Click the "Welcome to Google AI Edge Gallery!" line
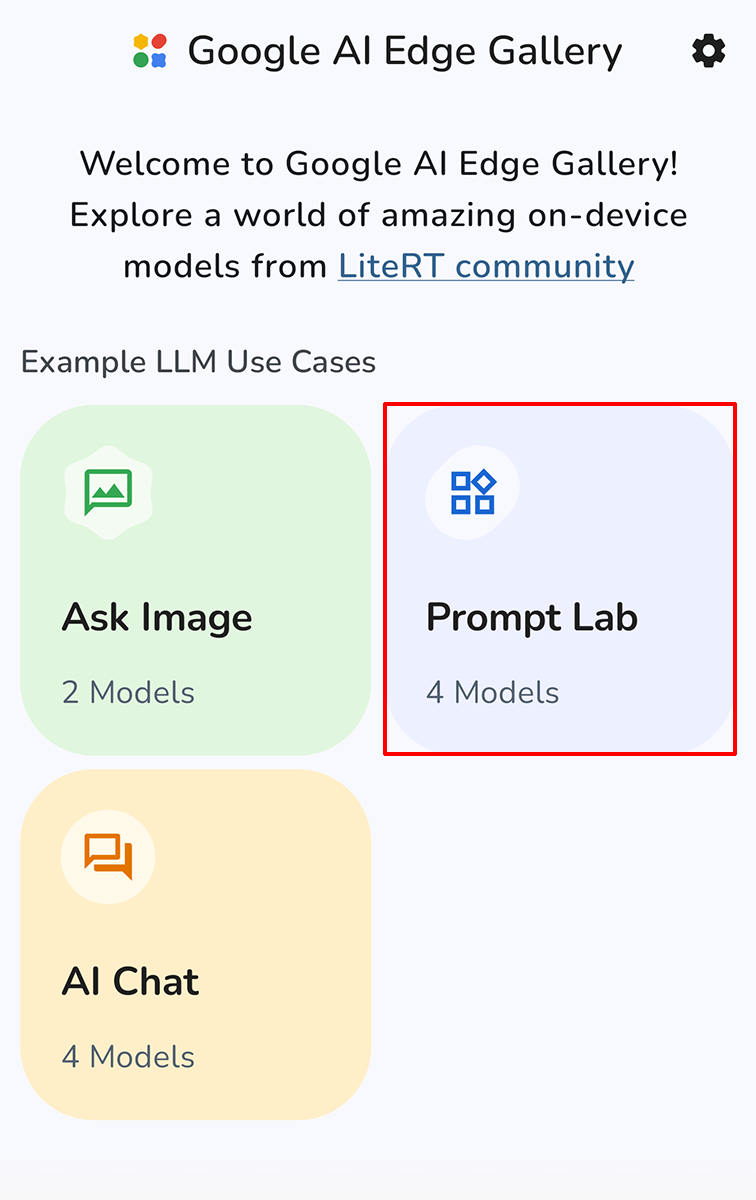The height and width of the screenshot is (1200, 756). 379,163
